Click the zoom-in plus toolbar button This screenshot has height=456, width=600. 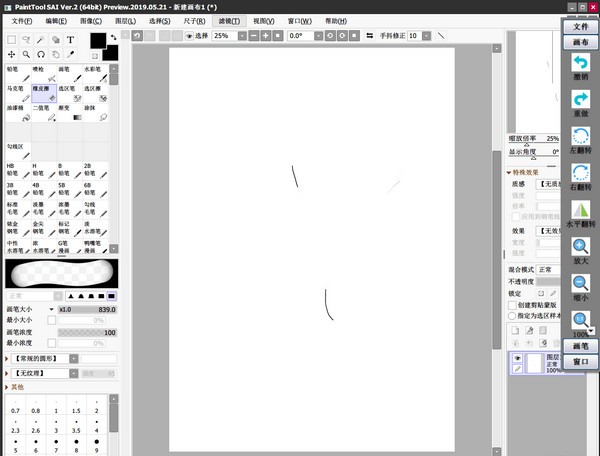coord(266,36)
